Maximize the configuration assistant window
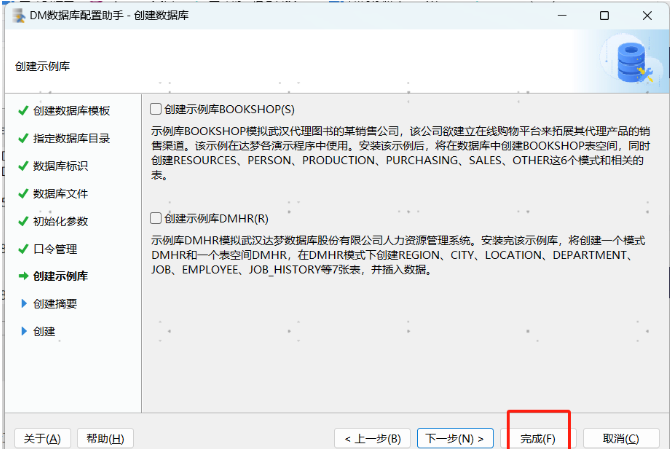Screen dimensions: 670x449 coord(604,15)
